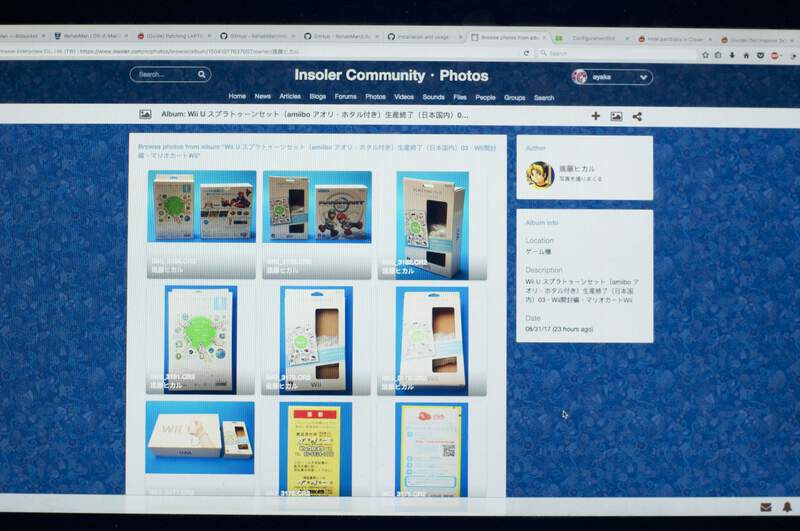Viewport: 800px width, 531px height.
Task: Click the album title in the album bar
Action: tap(314, 115)
